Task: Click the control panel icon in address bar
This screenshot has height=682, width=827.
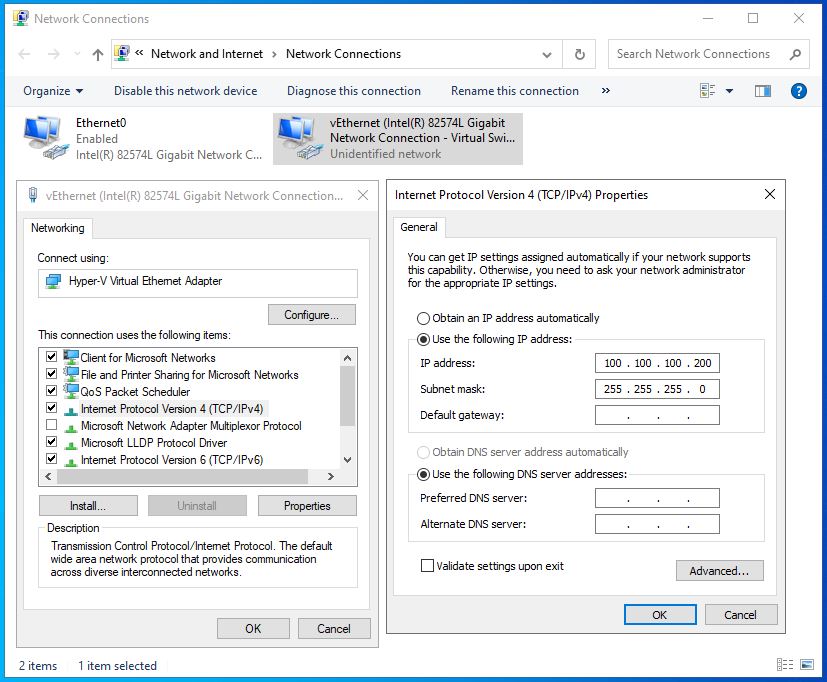Action: (x=122, y=53)
